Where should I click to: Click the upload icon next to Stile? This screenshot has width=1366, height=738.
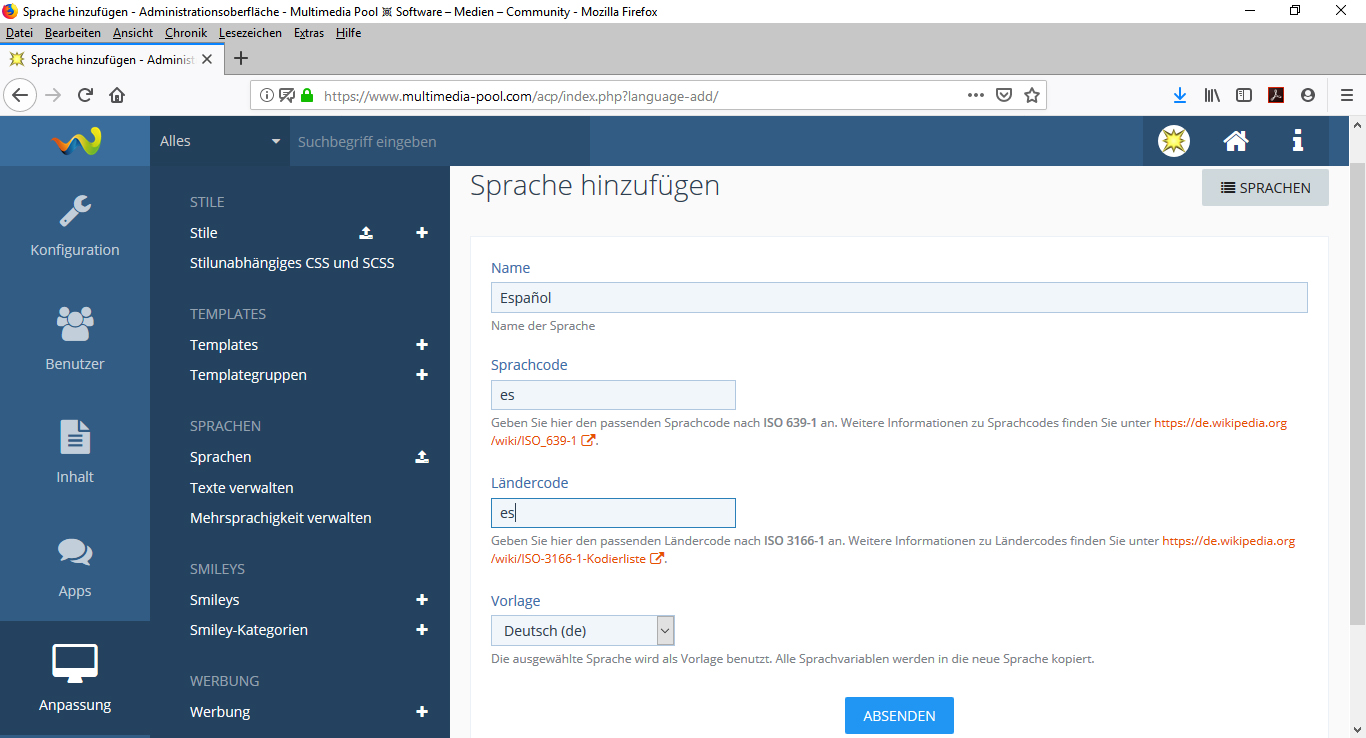(366, 233)
